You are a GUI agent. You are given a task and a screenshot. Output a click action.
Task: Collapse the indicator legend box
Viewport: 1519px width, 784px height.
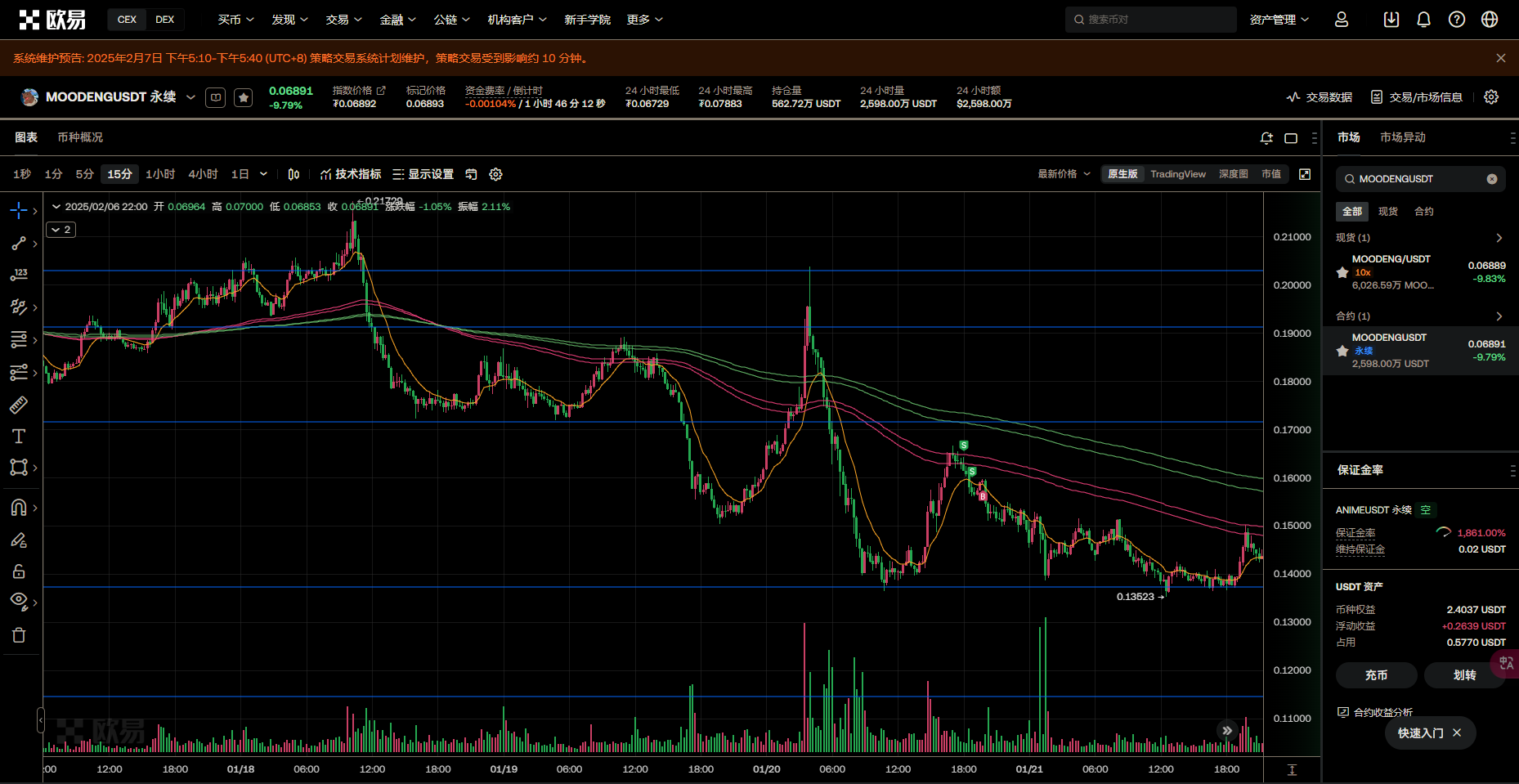[61, 230]
